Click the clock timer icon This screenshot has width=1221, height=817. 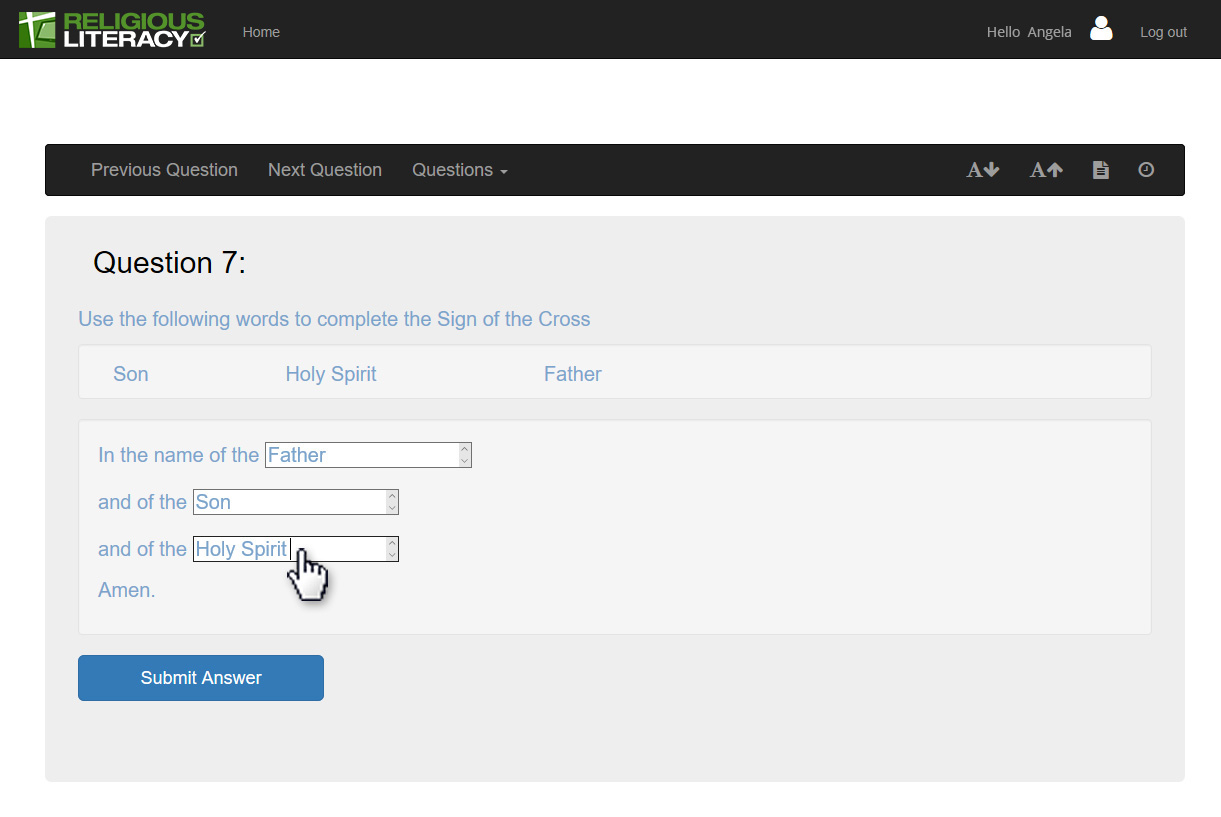1146,170
